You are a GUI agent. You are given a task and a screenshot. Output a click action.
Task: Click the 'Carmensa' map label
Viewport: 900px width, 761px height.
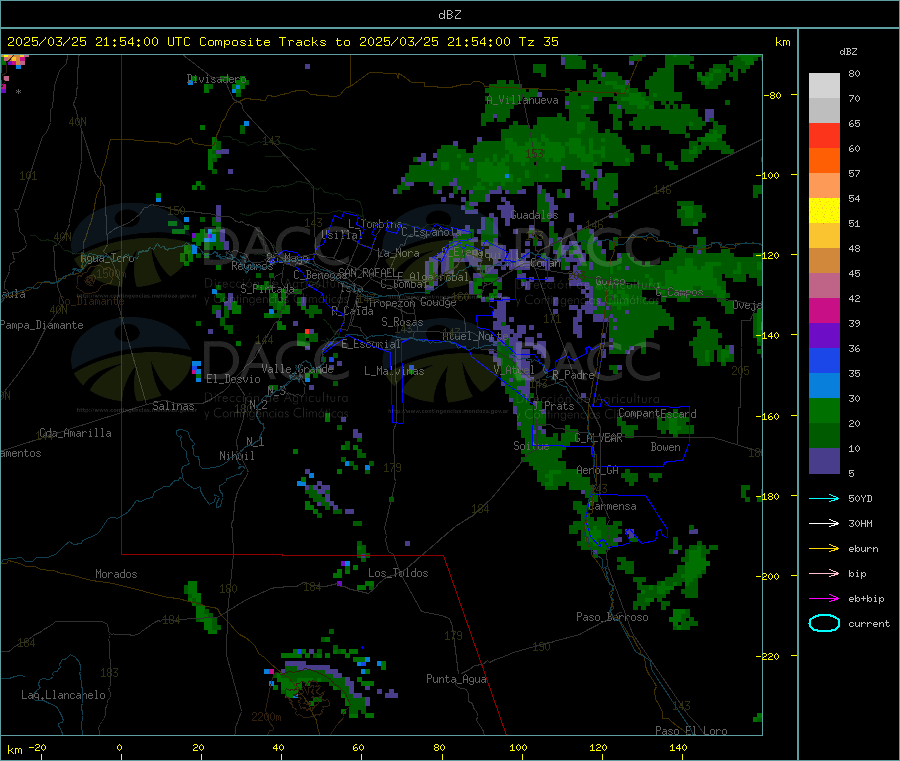click(x=612, y=506)
